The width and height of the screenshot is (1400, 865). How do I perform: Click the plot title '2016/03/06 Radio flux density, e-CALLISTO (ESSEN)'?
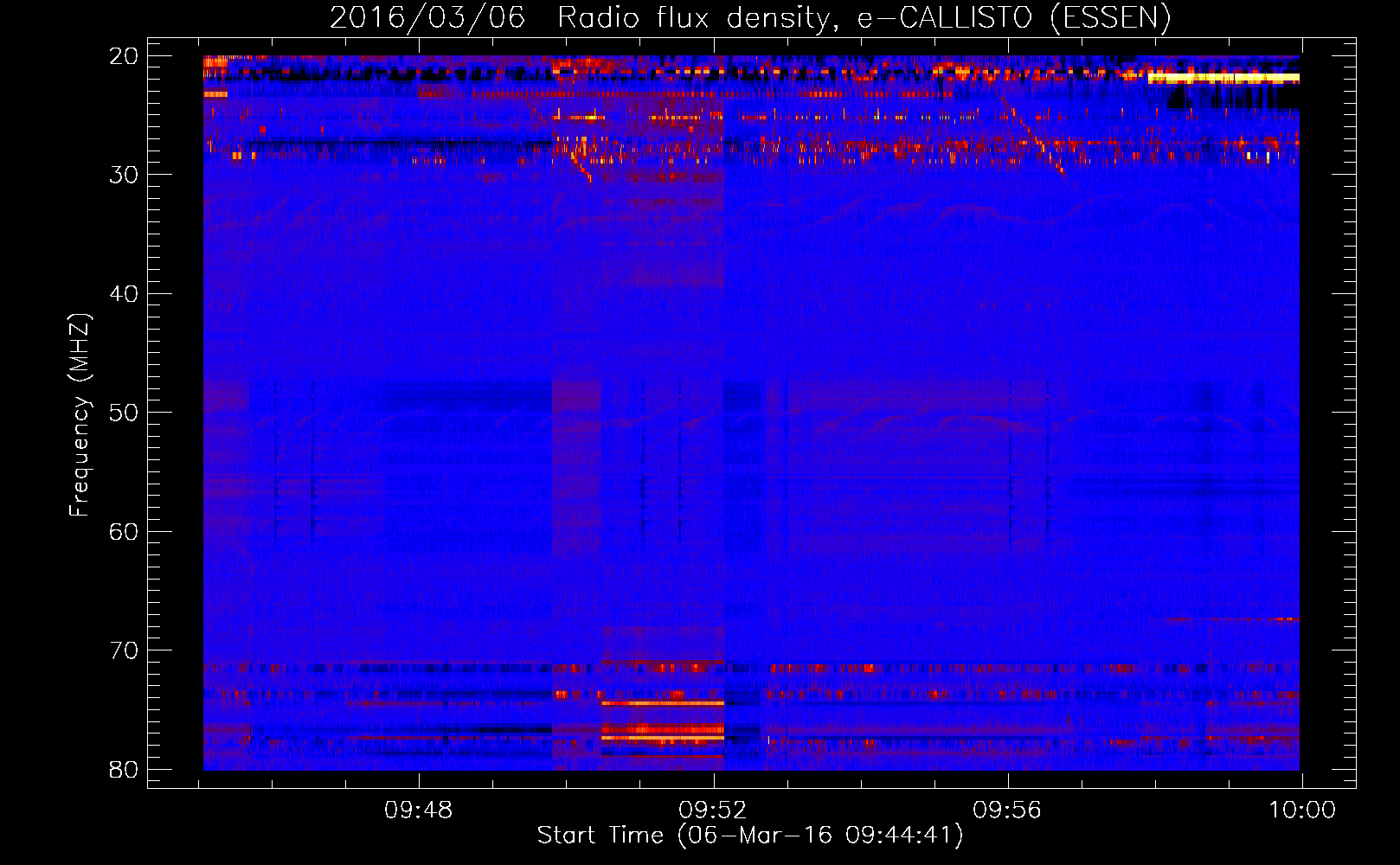pyautogui.click(x=750, y=17)
